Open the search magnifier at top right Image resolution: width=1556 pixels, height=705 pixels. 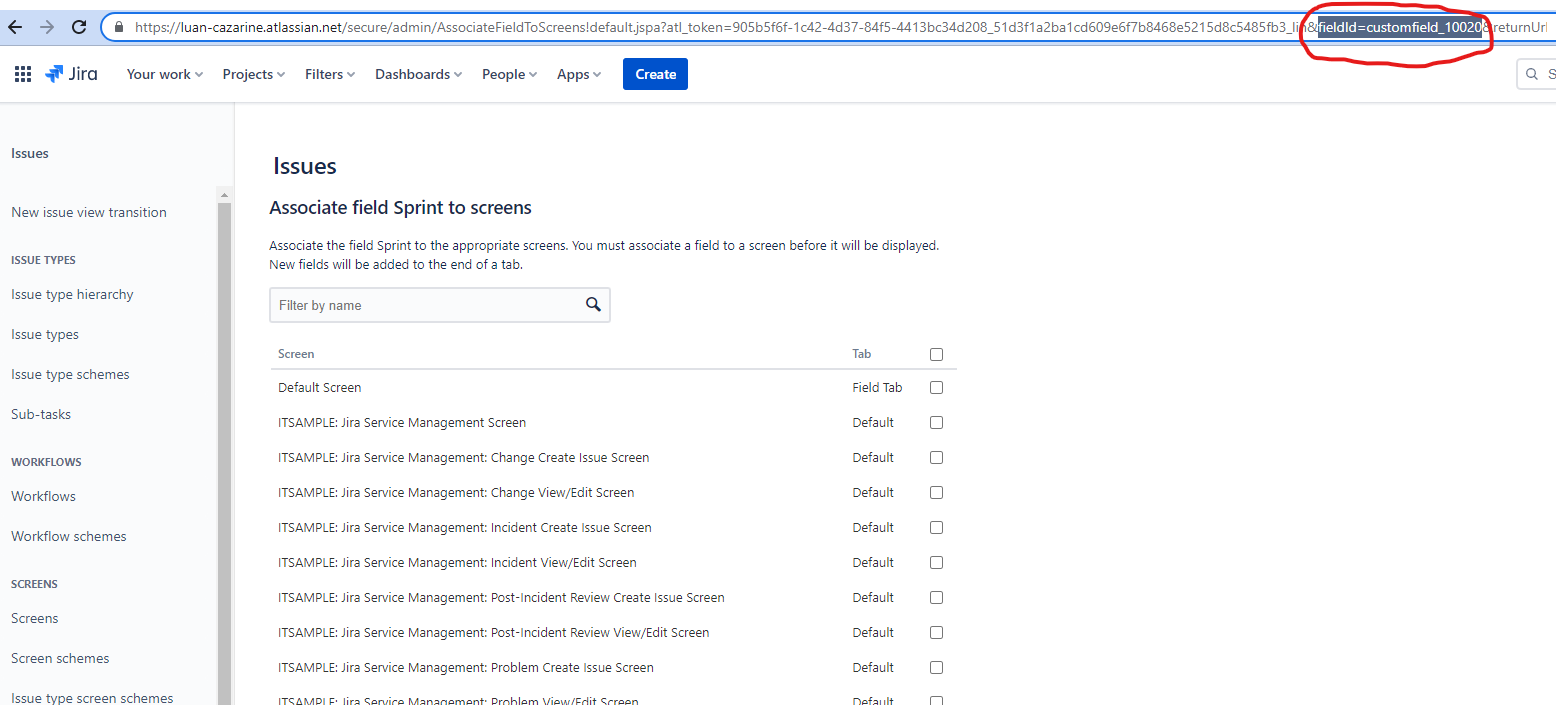pos(1531,73)
